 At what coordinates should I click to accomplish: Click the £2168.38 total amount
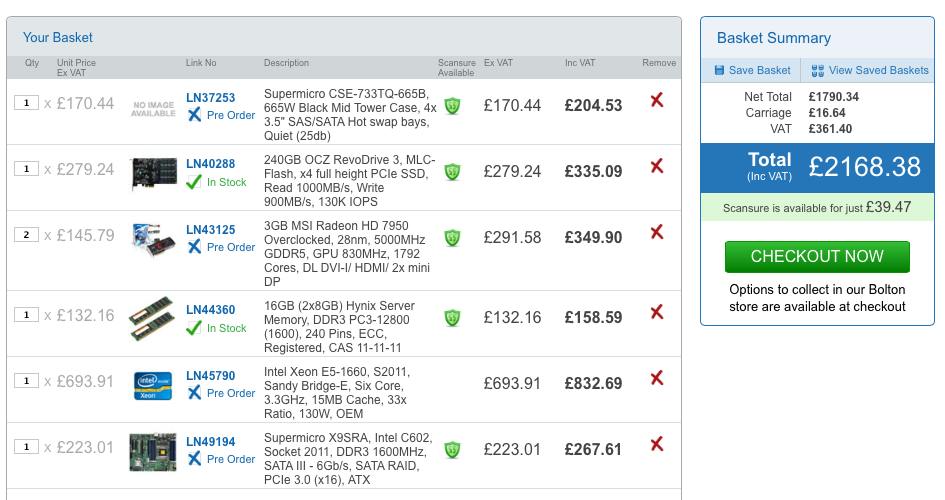tap(865, 167)
